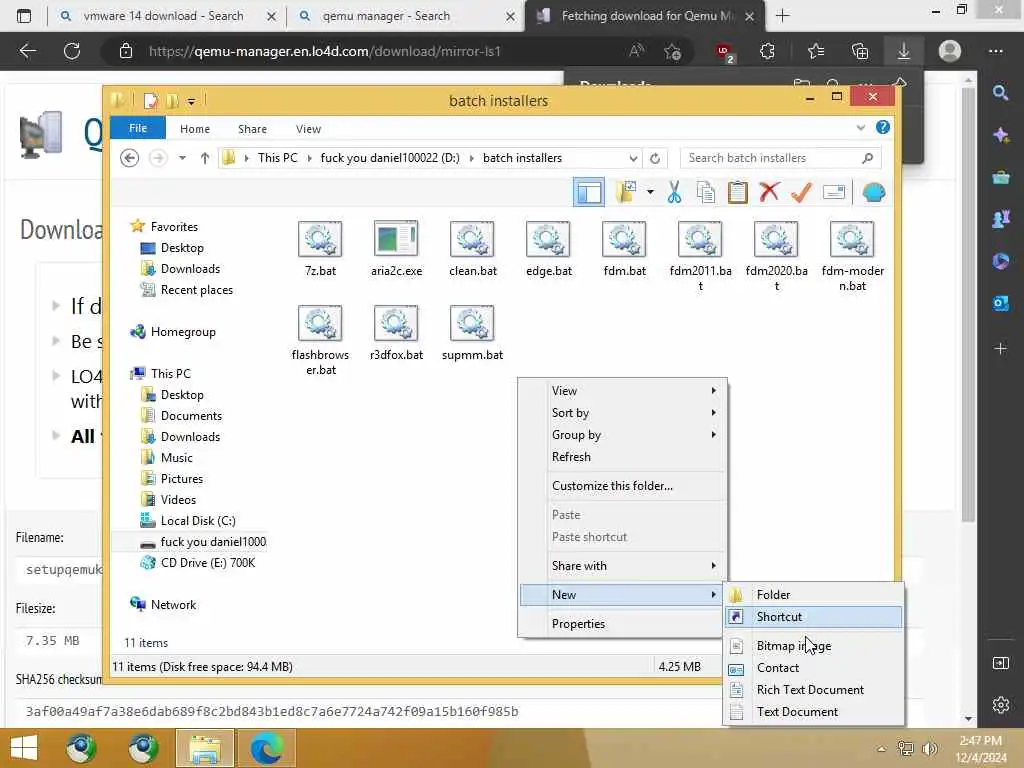Select the clean.bat file
Screen dimensions: 1024x768
pos(472,248)
